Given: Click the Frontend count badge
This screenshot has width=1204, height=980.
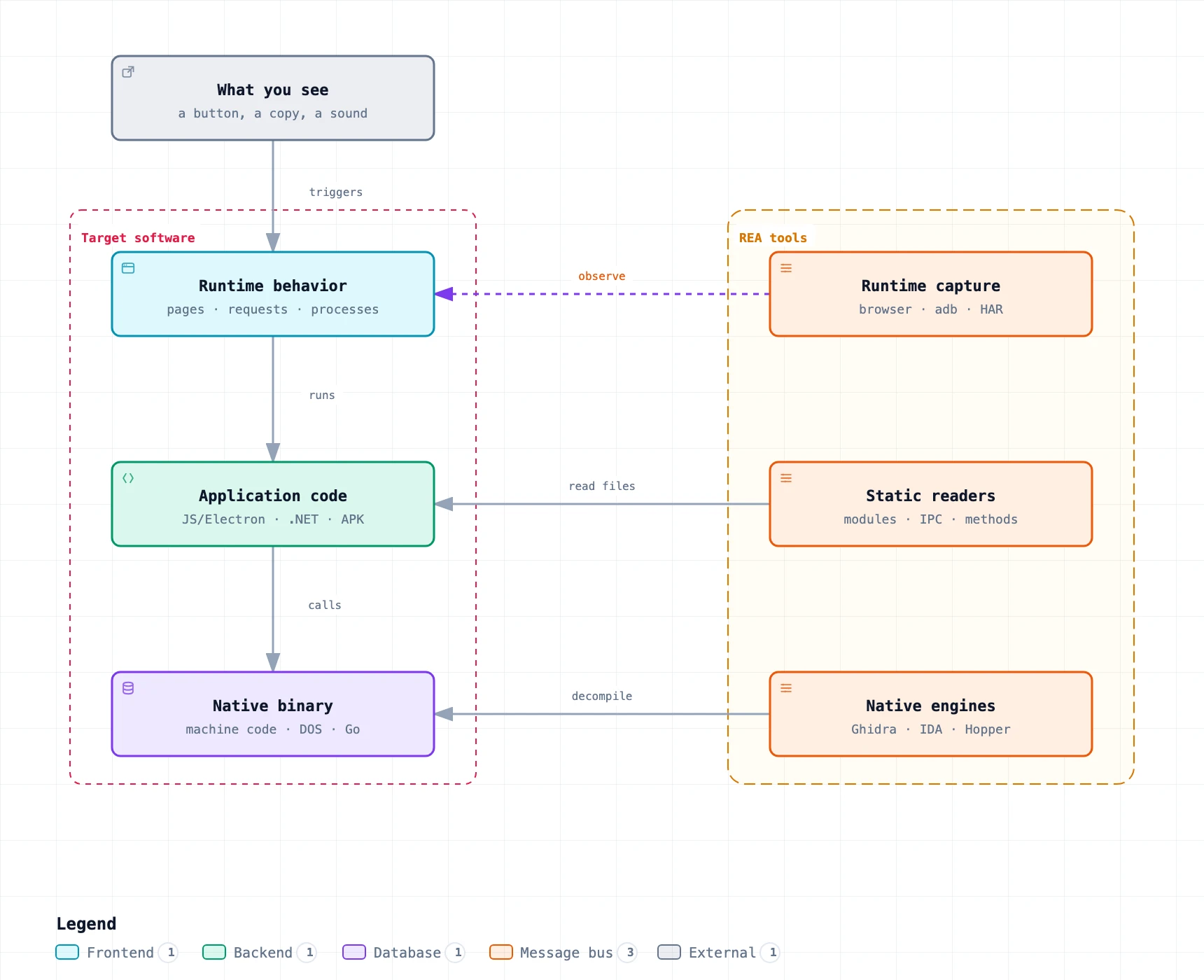Looking at the screenshot, I should click(x=169, y=952).
